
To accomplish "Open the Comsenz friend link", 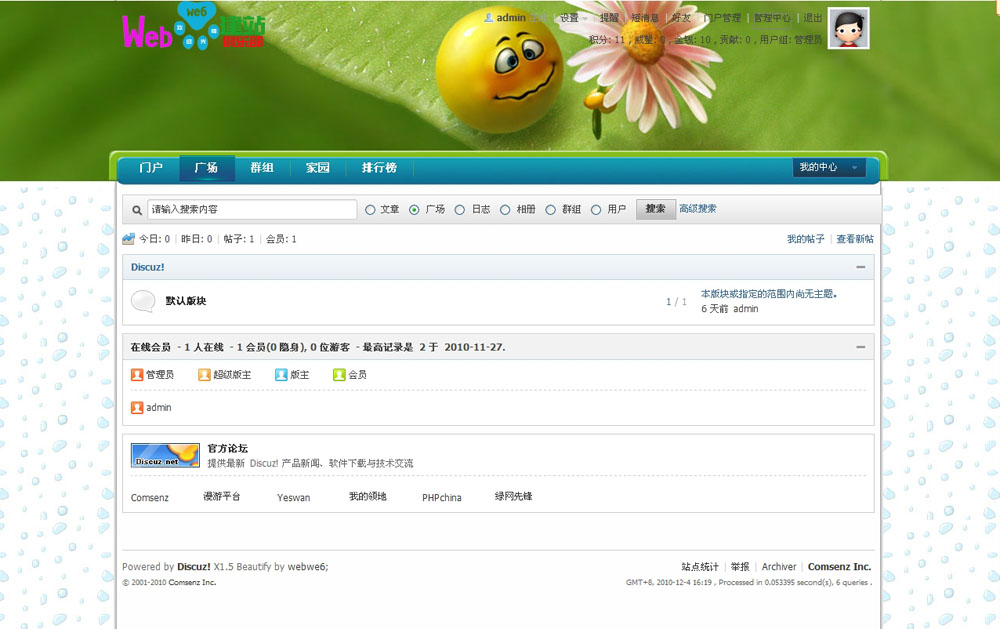I will click(150, 498).
